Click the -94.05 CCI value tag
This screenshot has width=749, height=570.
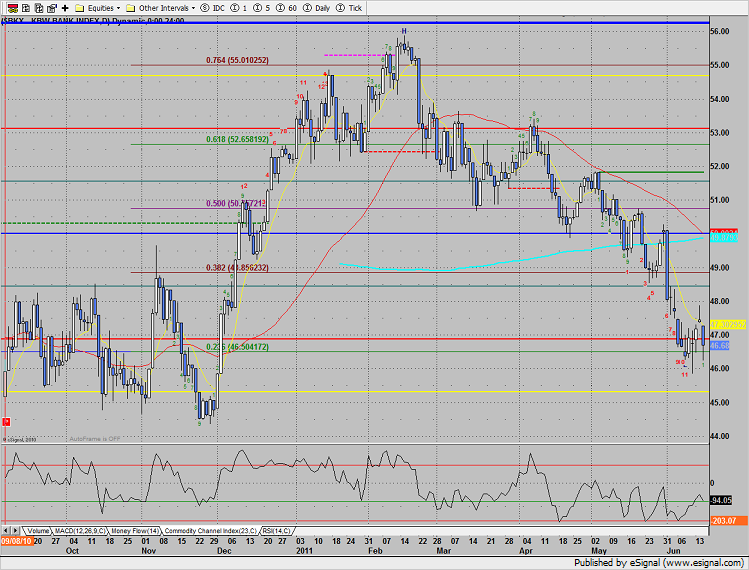tap(721, 501)
